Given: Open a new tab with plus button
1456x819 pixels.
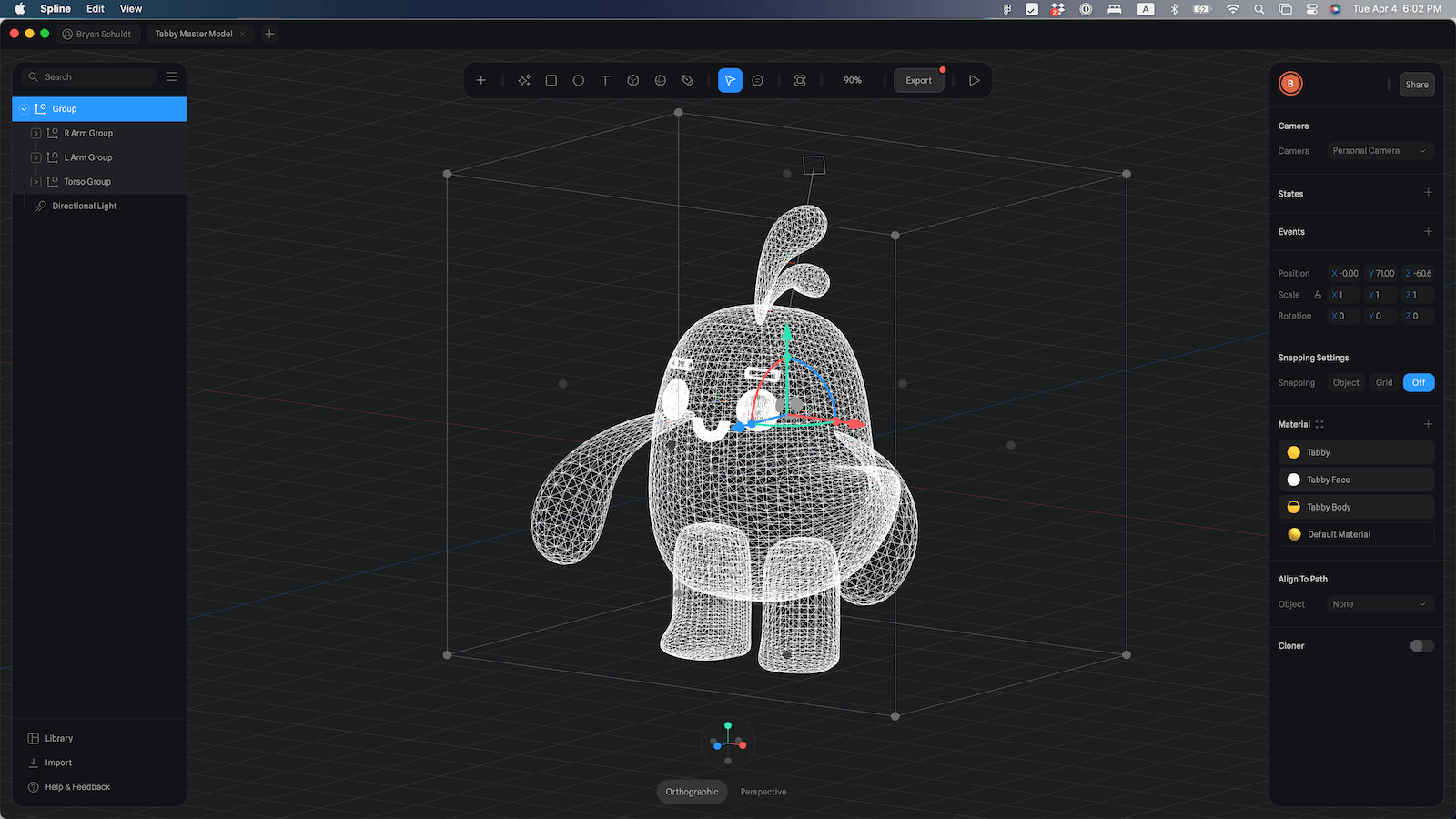Looking at the screenshot, I should click(x=269, y=34).
